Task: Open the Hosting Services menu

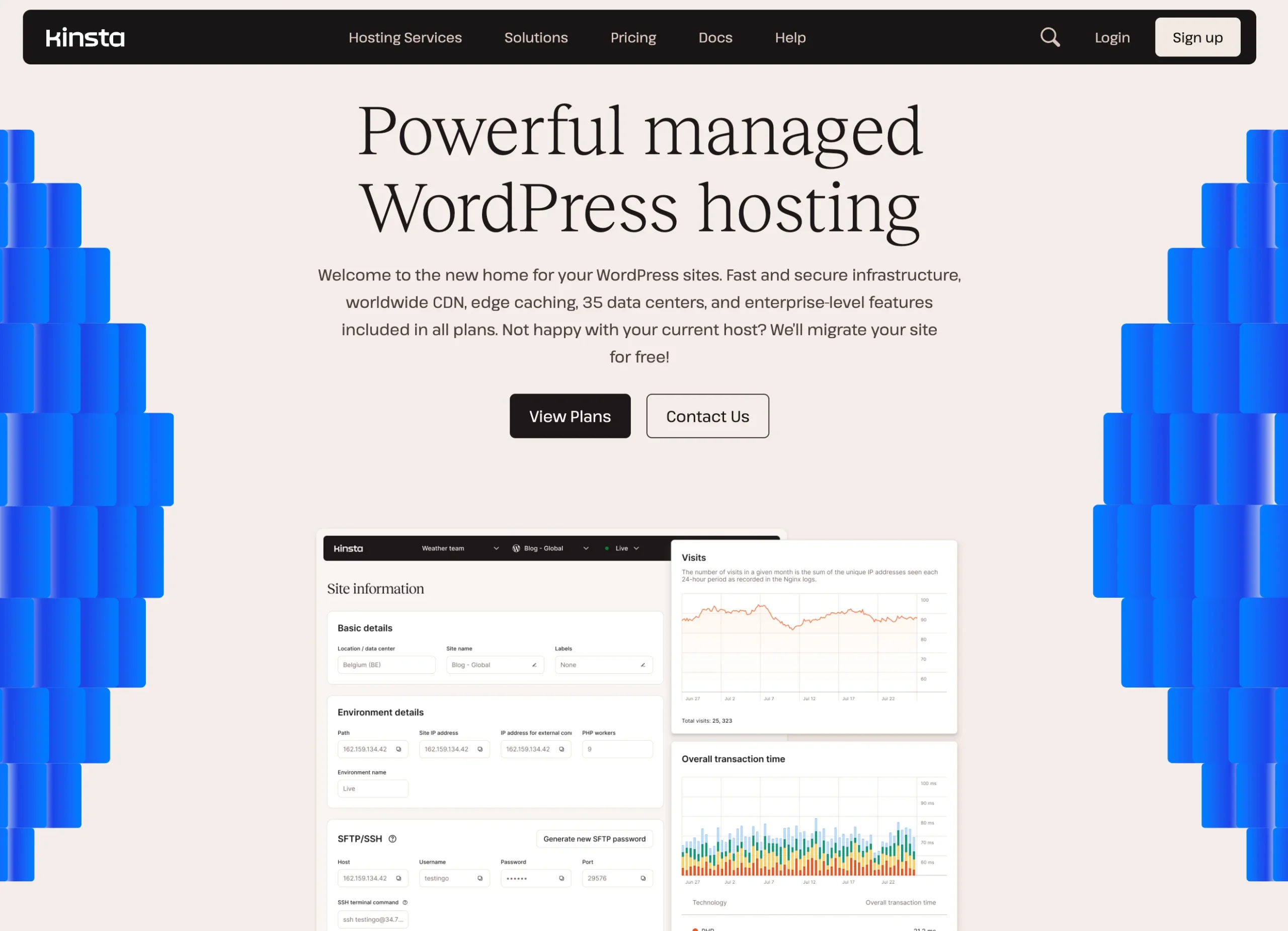Action: [x=405, y=37]
